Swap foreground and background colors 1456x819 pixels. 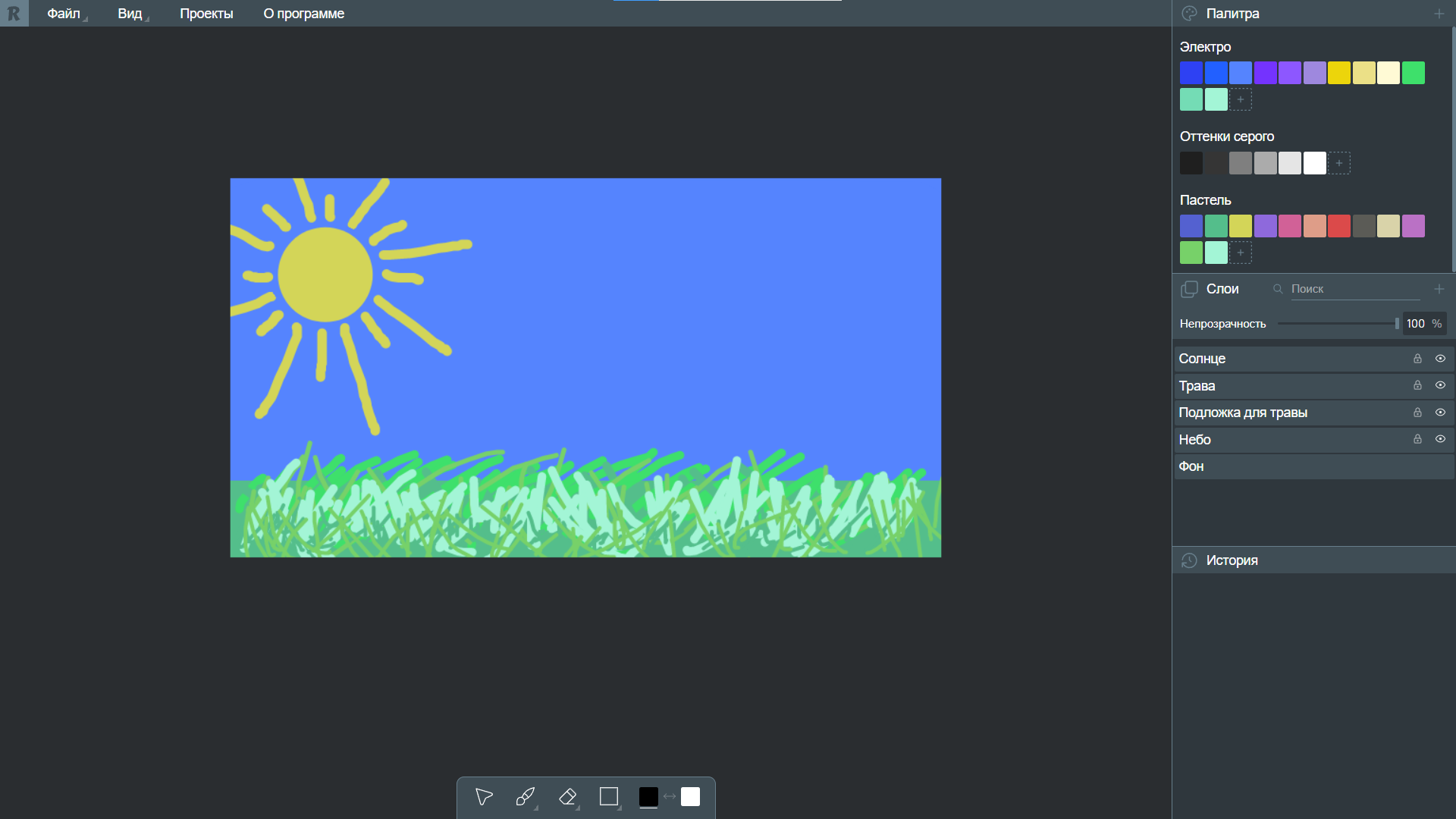tap(670, 796)
